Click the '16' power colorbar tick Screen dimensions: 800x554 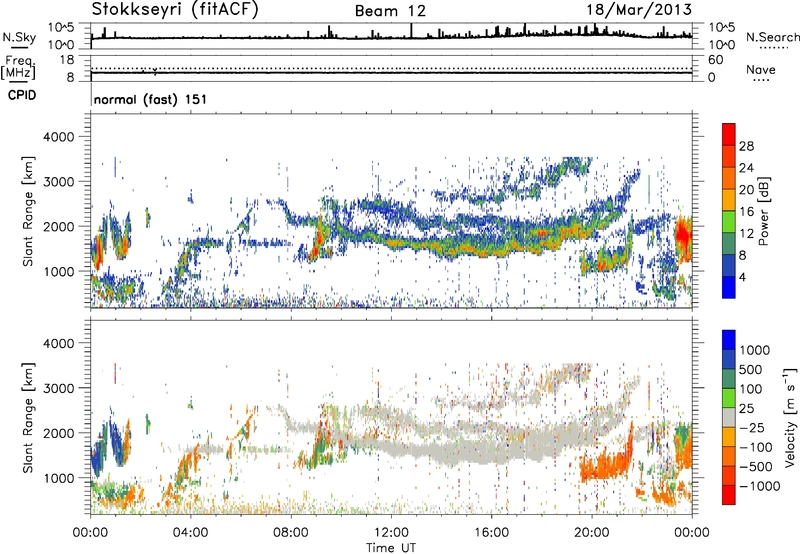[x=746, y=212]
